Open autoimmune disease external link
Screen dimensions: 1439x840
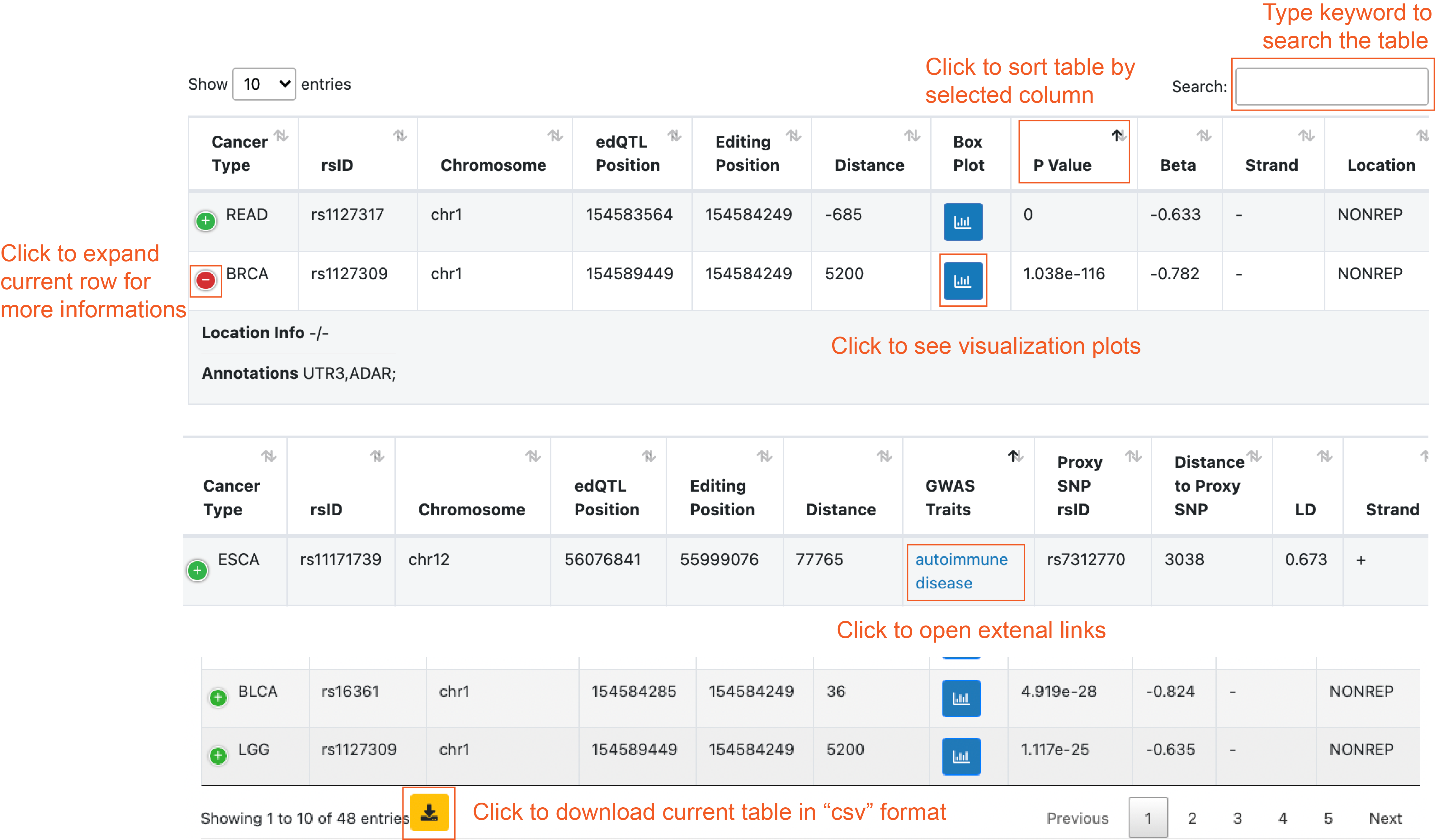tap(961, 571)
